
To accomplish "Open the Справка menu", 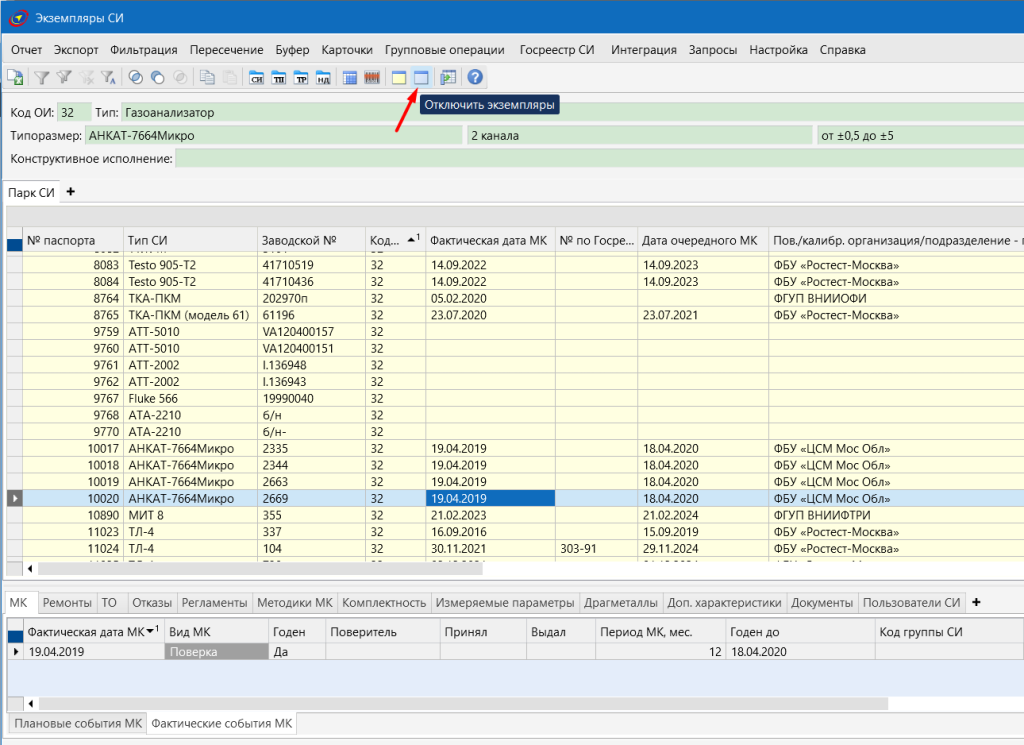I will coord(842,50).
